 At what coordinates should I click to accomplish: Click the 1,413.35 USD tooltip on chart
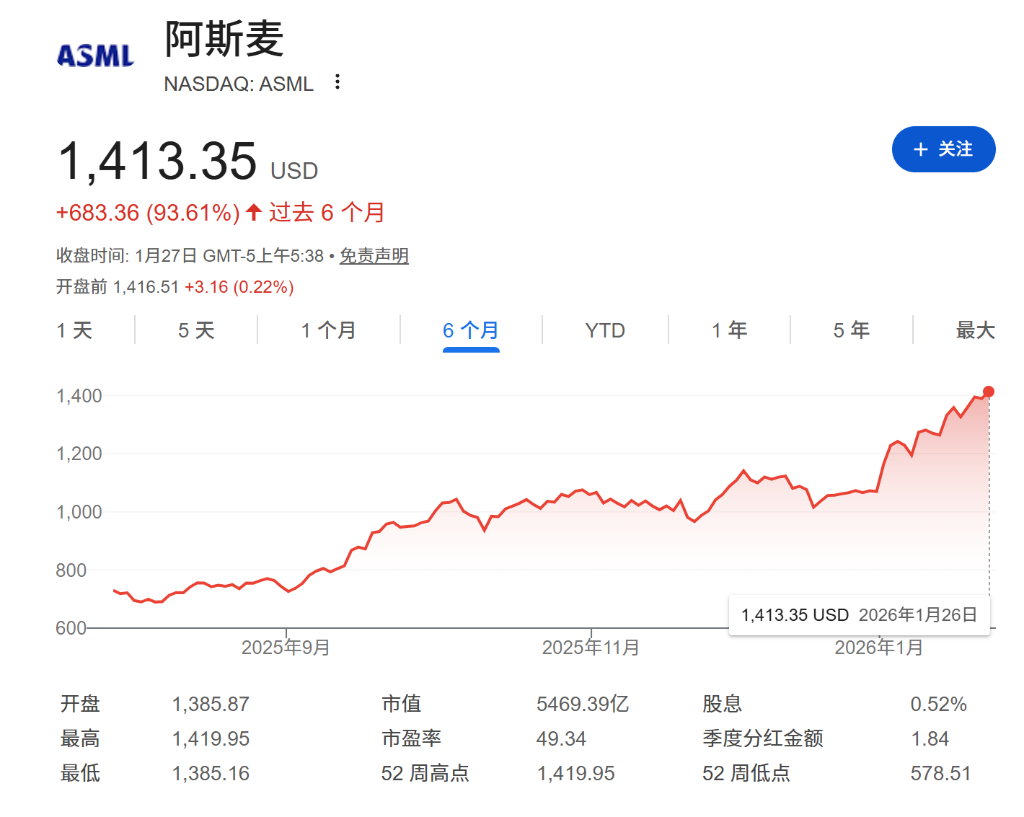tap(858, 614)
